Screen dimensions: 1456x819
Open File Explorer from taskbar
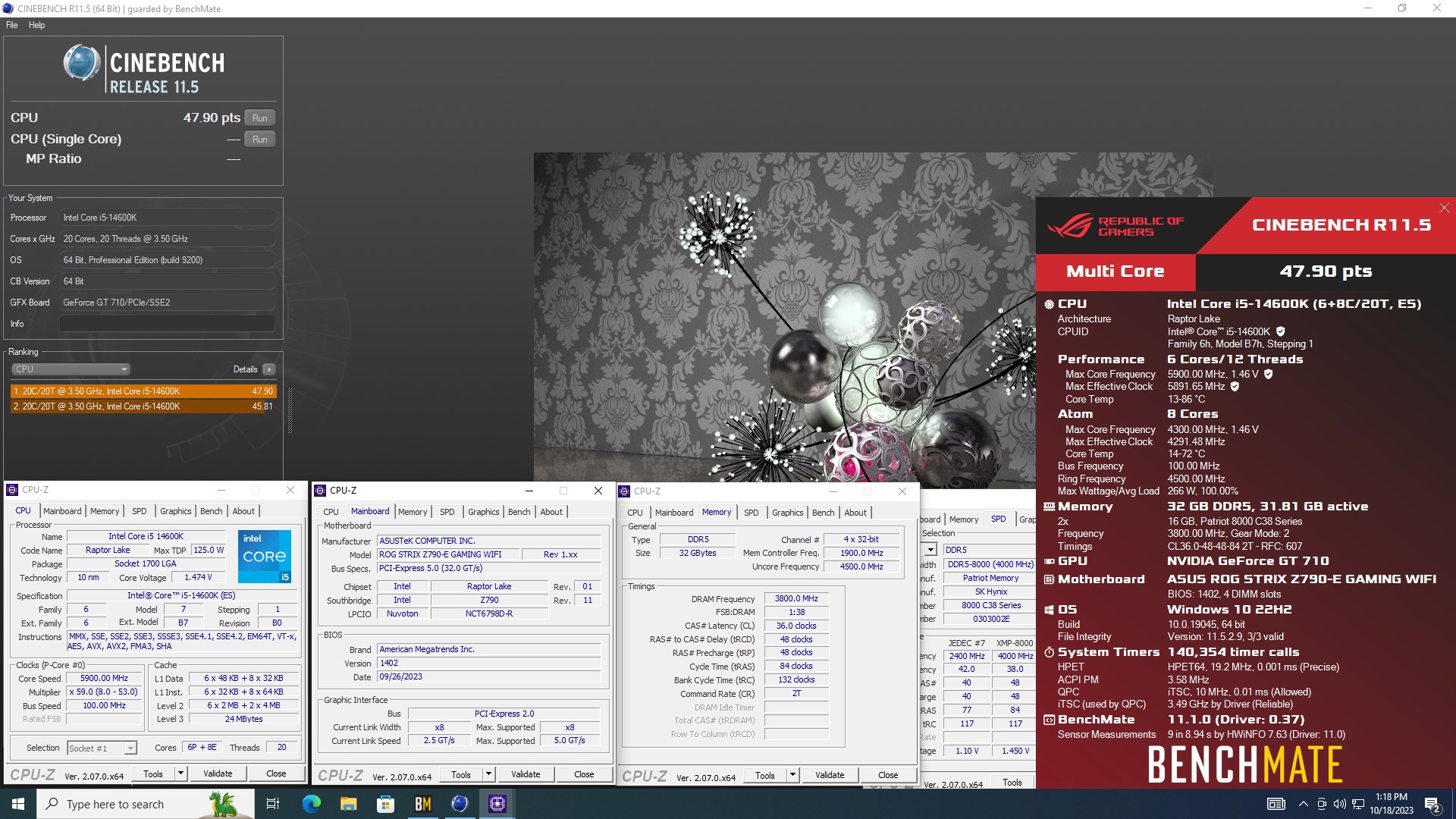click(x=348, y=804)
